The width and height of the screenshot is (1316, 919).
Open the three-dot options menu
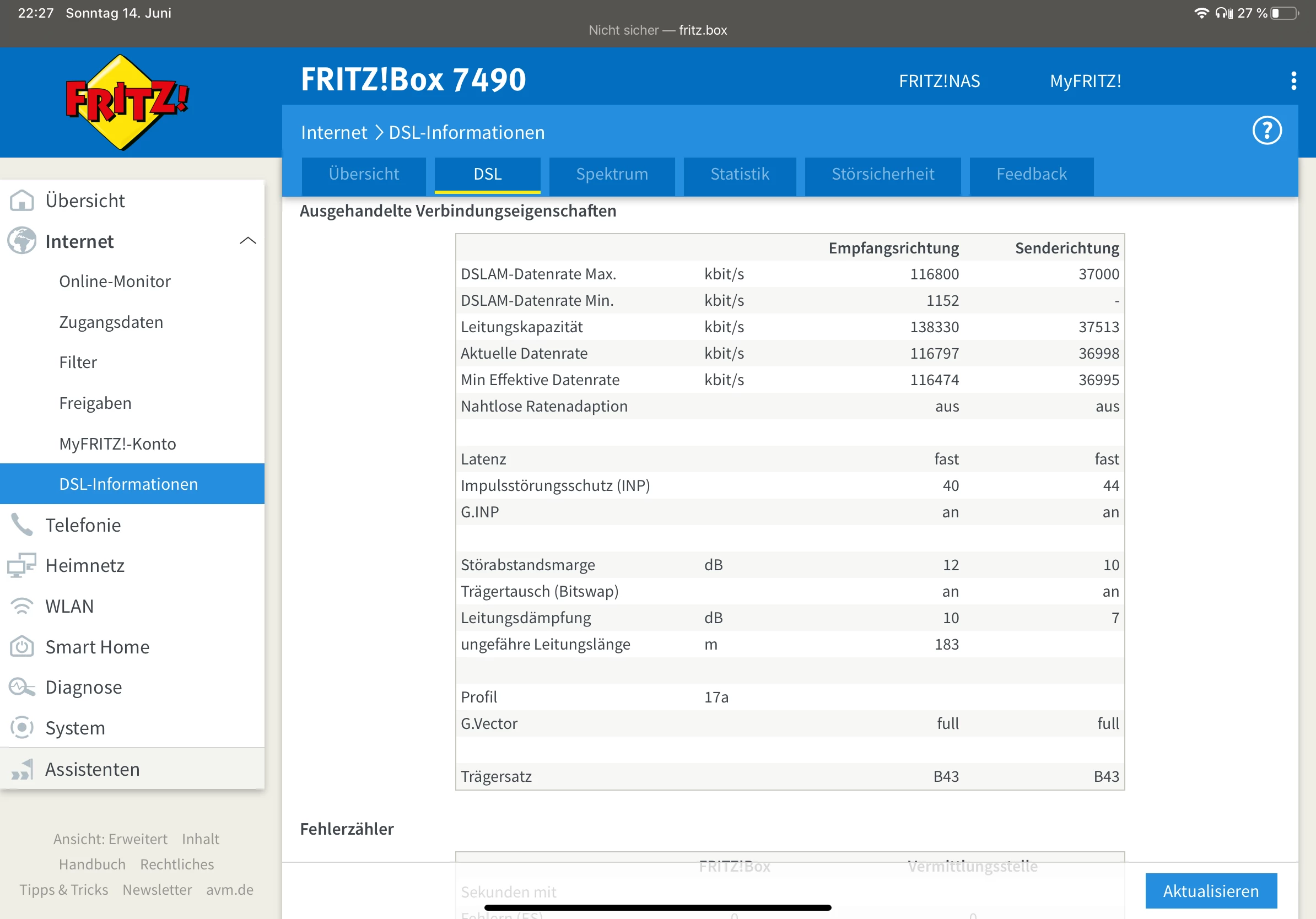coord(1293,81)
